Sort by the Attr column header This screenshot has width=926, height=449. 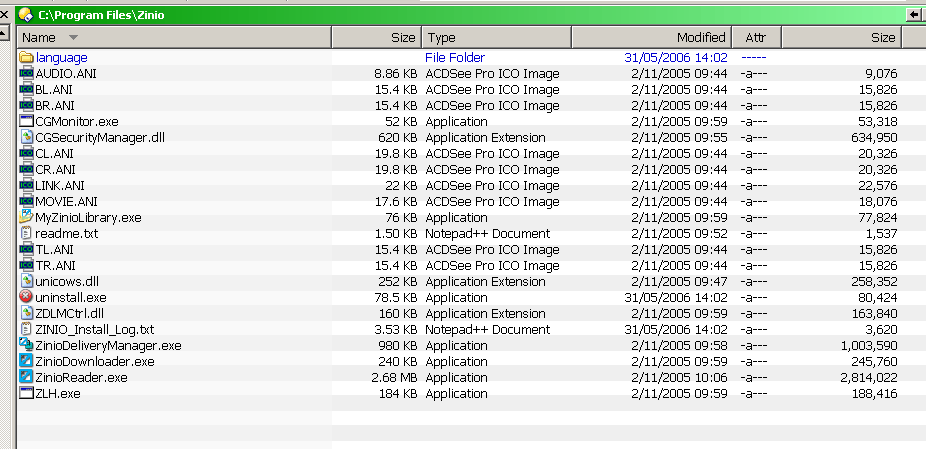[757, 37]
